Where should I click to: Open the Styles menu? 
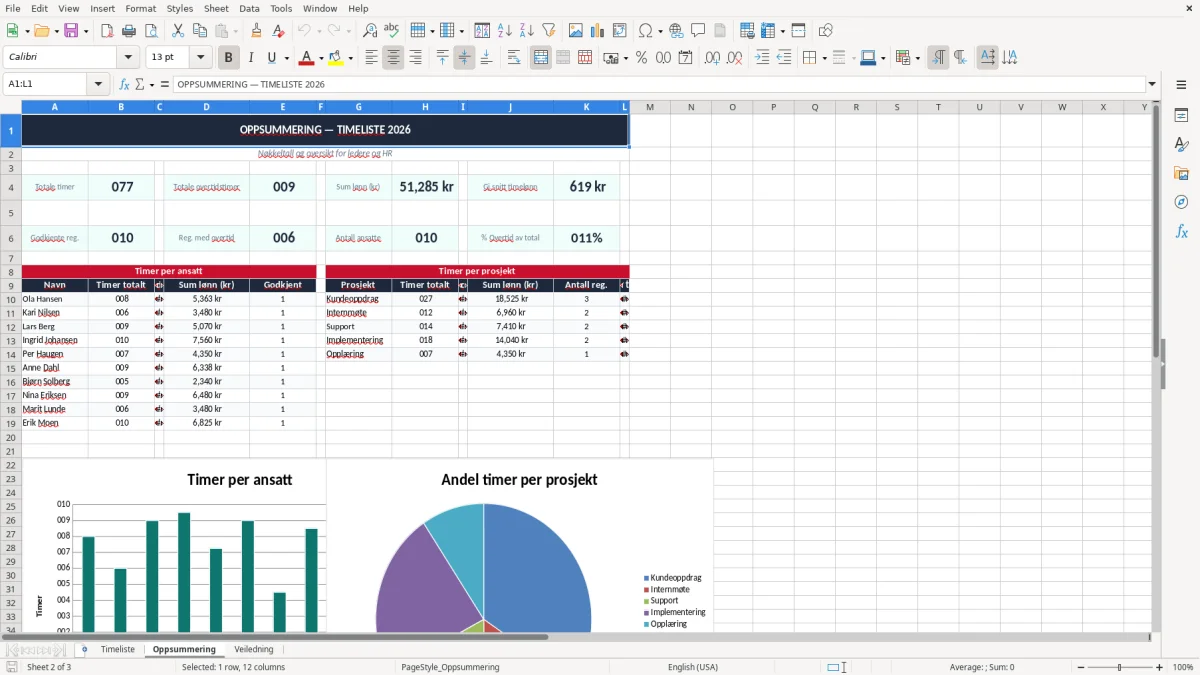[x=180, y=8]
